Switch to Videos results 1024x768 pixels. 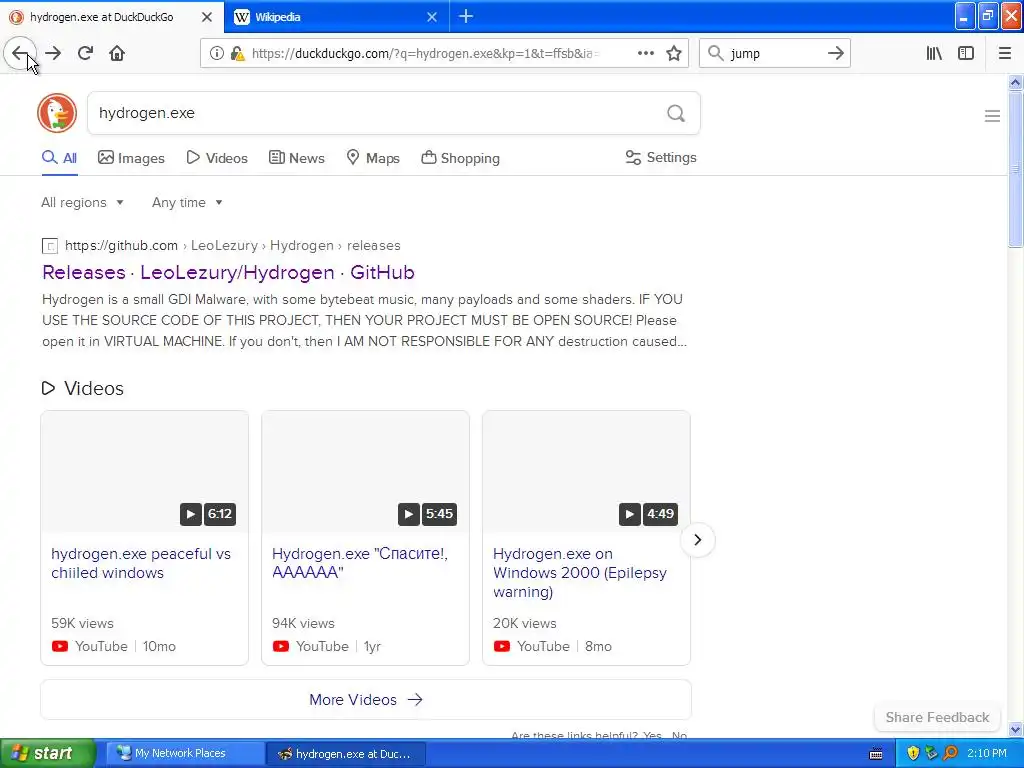tap(217, 157)
